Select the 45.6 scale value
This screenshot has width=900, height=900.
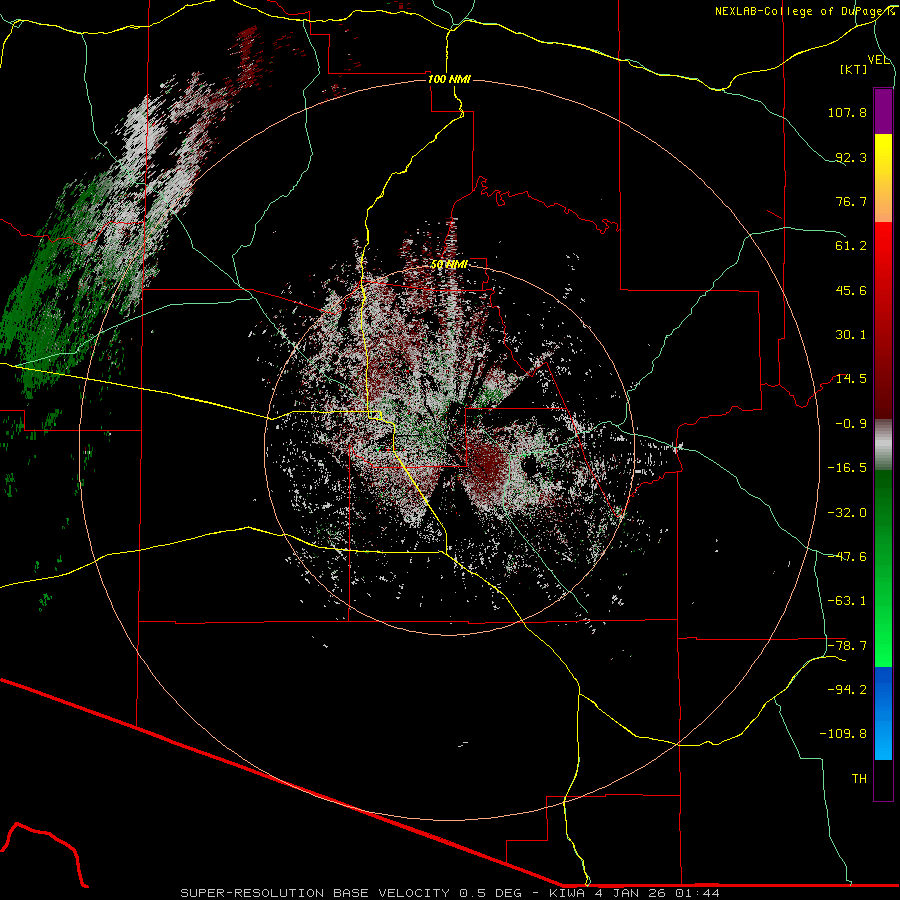[x=851, y=290]
